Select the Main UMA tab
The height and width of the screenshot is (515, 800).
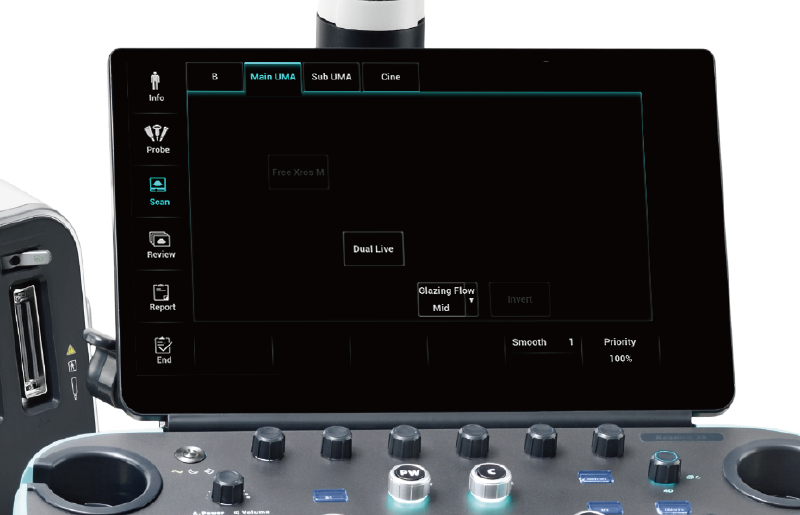point(272,77)
